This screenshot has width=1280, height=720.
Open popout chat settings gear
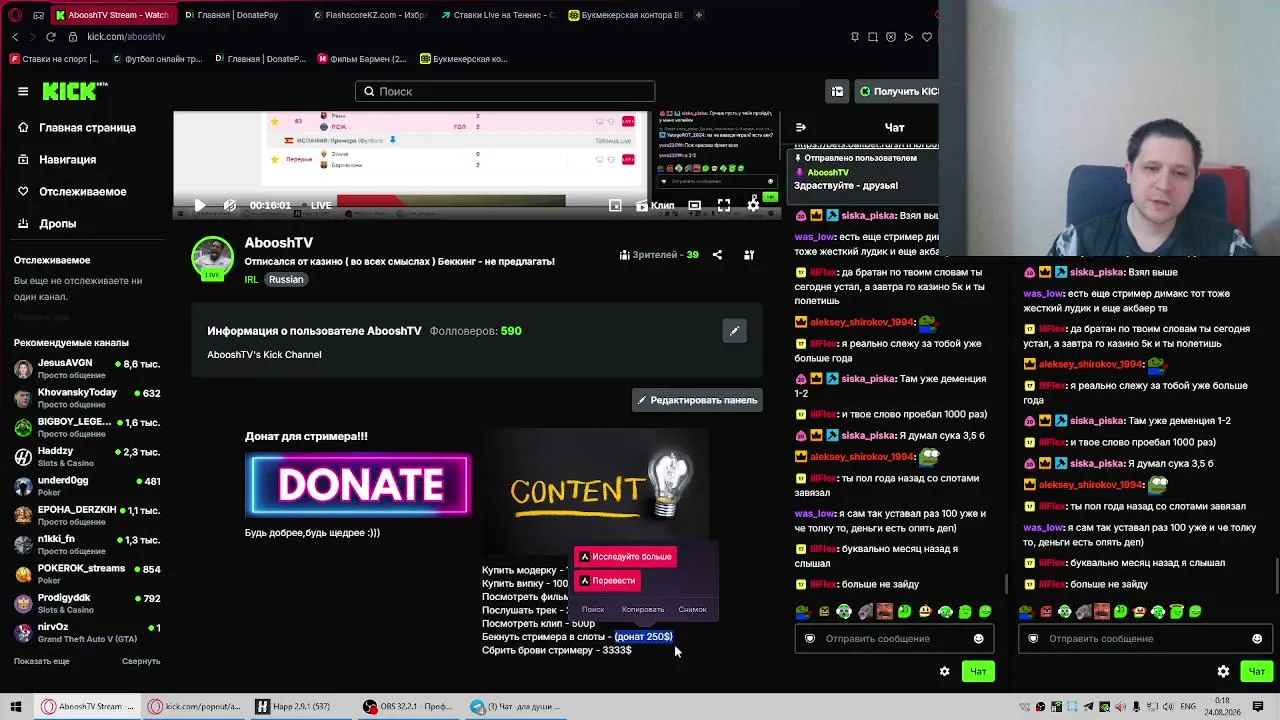pos(1223,672)
